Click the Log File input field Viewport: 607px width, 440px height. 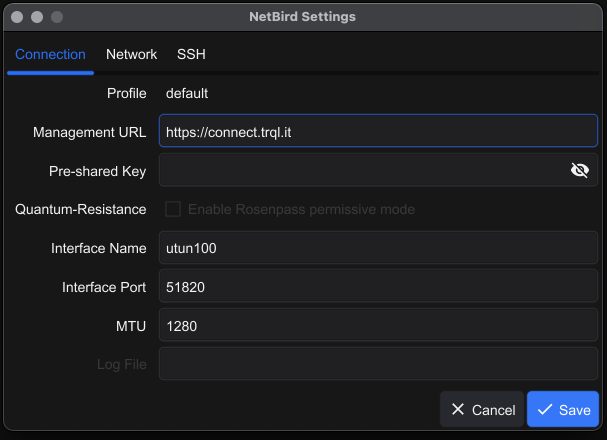pos(378,364)
